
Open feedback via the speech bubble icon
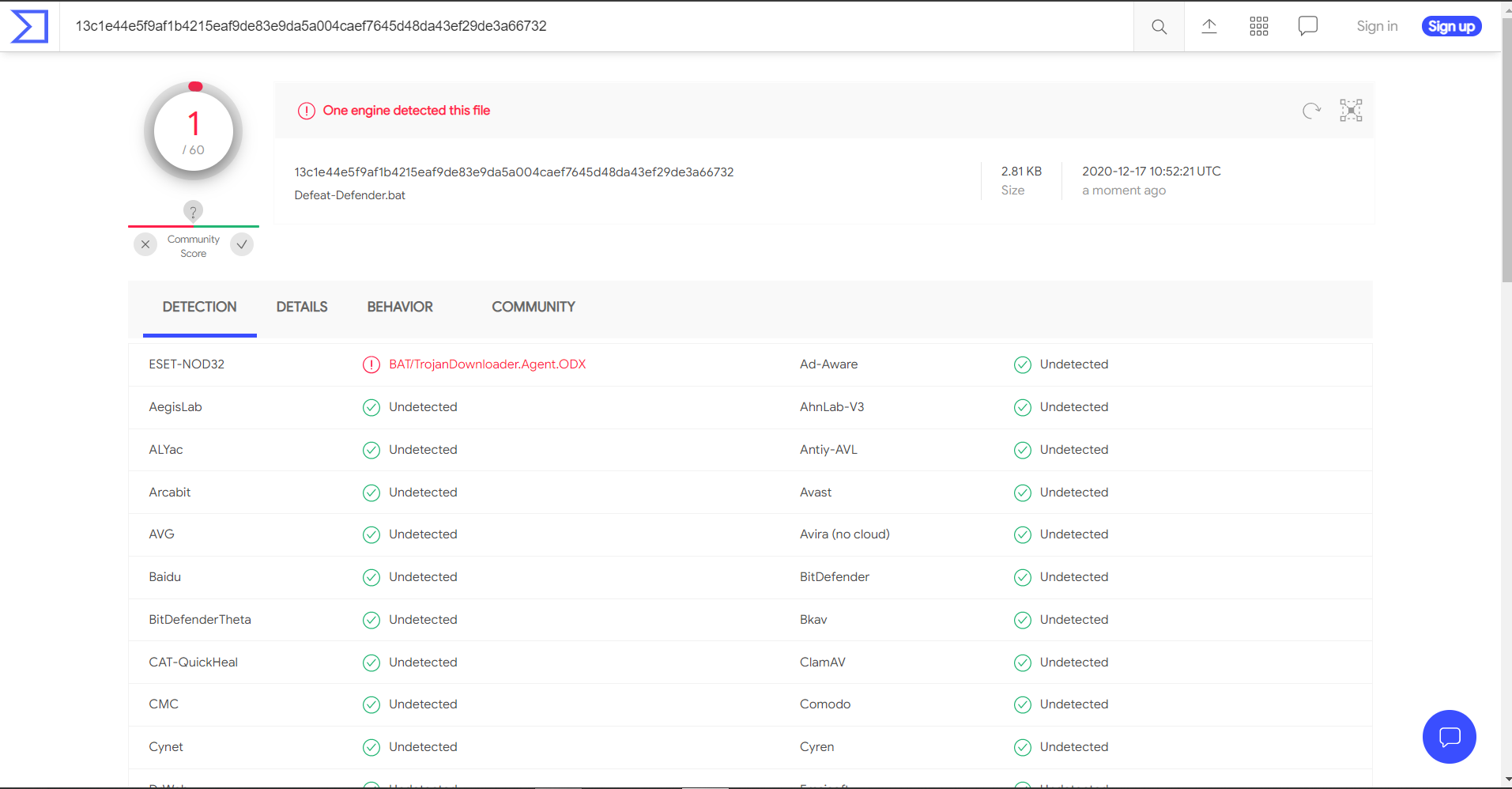(x=1307, y=26)
